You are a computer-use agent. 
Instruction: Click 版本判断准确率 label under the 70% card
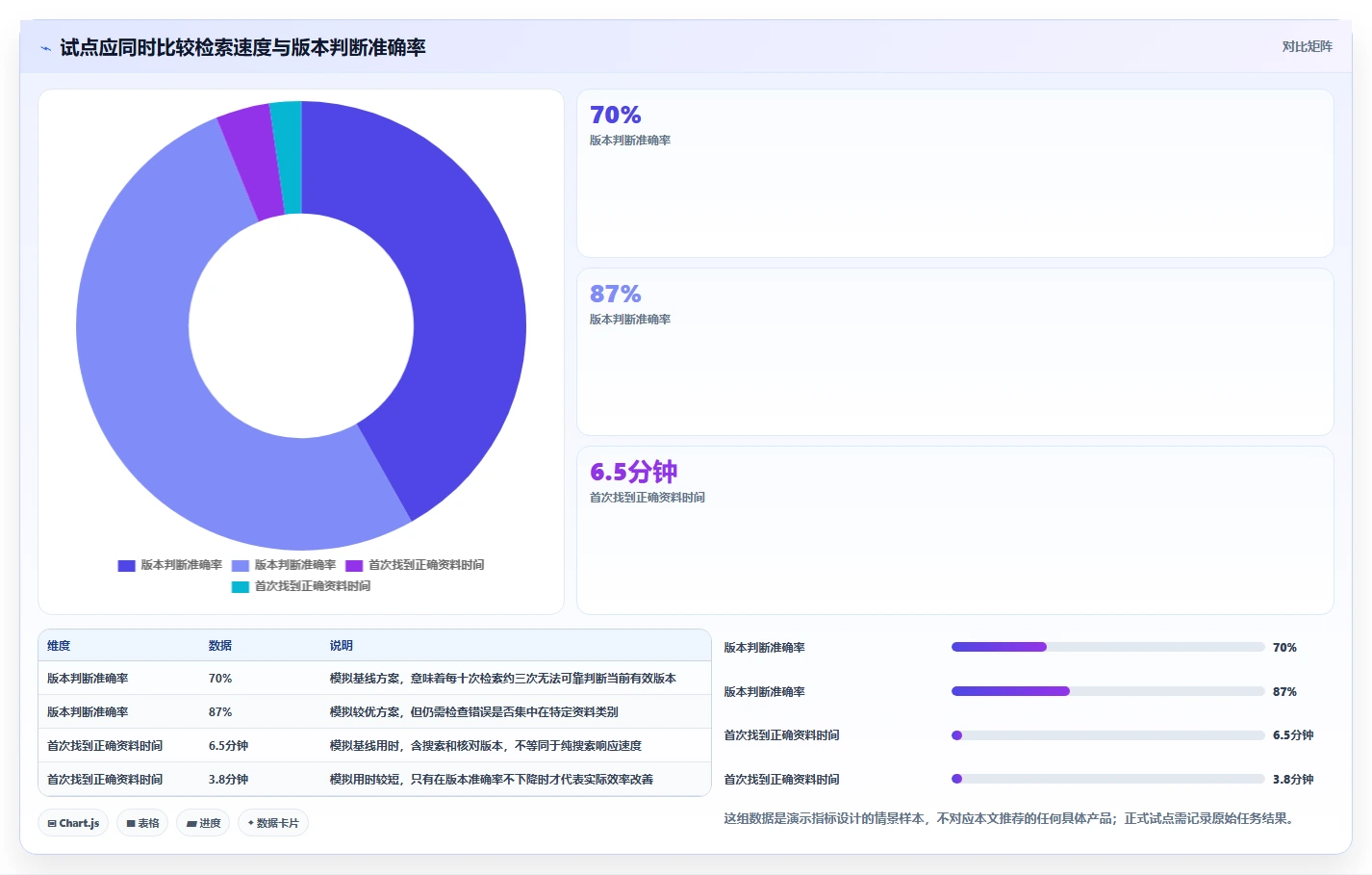[630, 141]
